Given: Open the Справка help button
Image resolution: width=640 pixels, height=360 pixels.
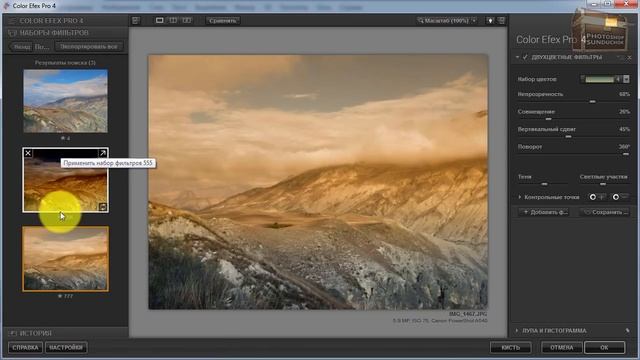Looking at the screenshot, I should 25,348.
